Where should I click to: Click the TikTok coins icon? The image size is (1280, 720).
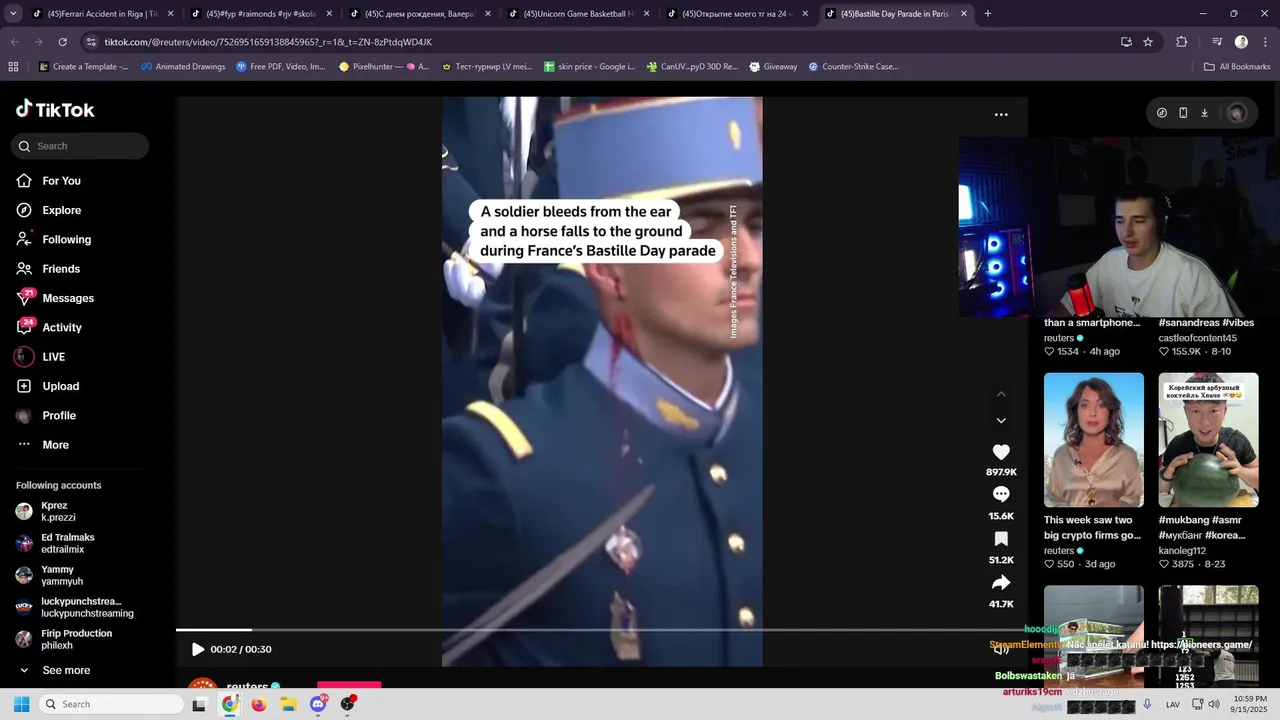pos(1161,113)
